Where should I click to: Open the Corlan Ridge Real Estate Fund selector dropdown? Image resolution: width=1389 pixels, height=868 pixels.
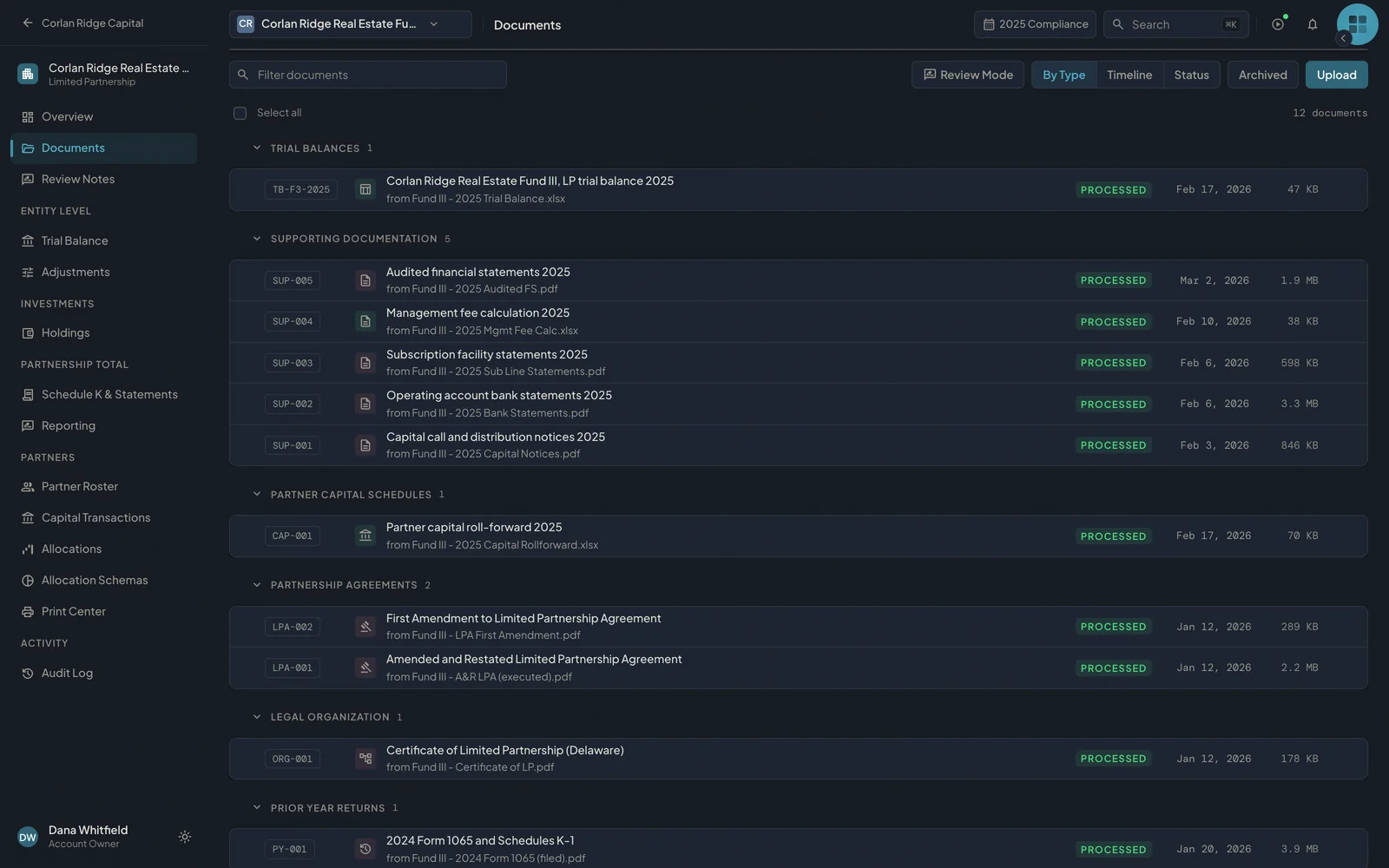(x=351, y=24)
